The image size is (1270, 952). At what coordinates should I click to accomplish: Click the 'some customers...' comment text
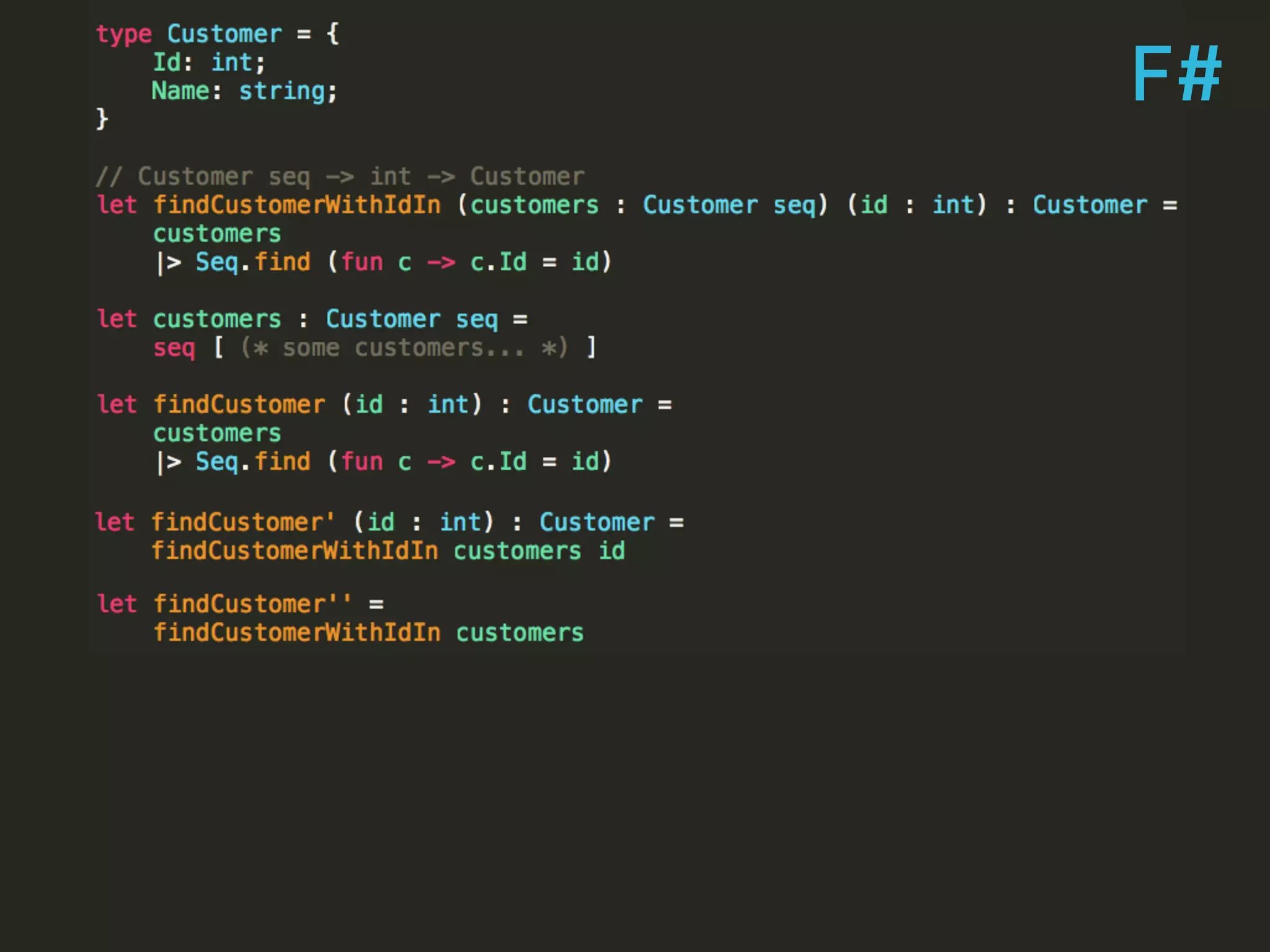tap(403, 348)
